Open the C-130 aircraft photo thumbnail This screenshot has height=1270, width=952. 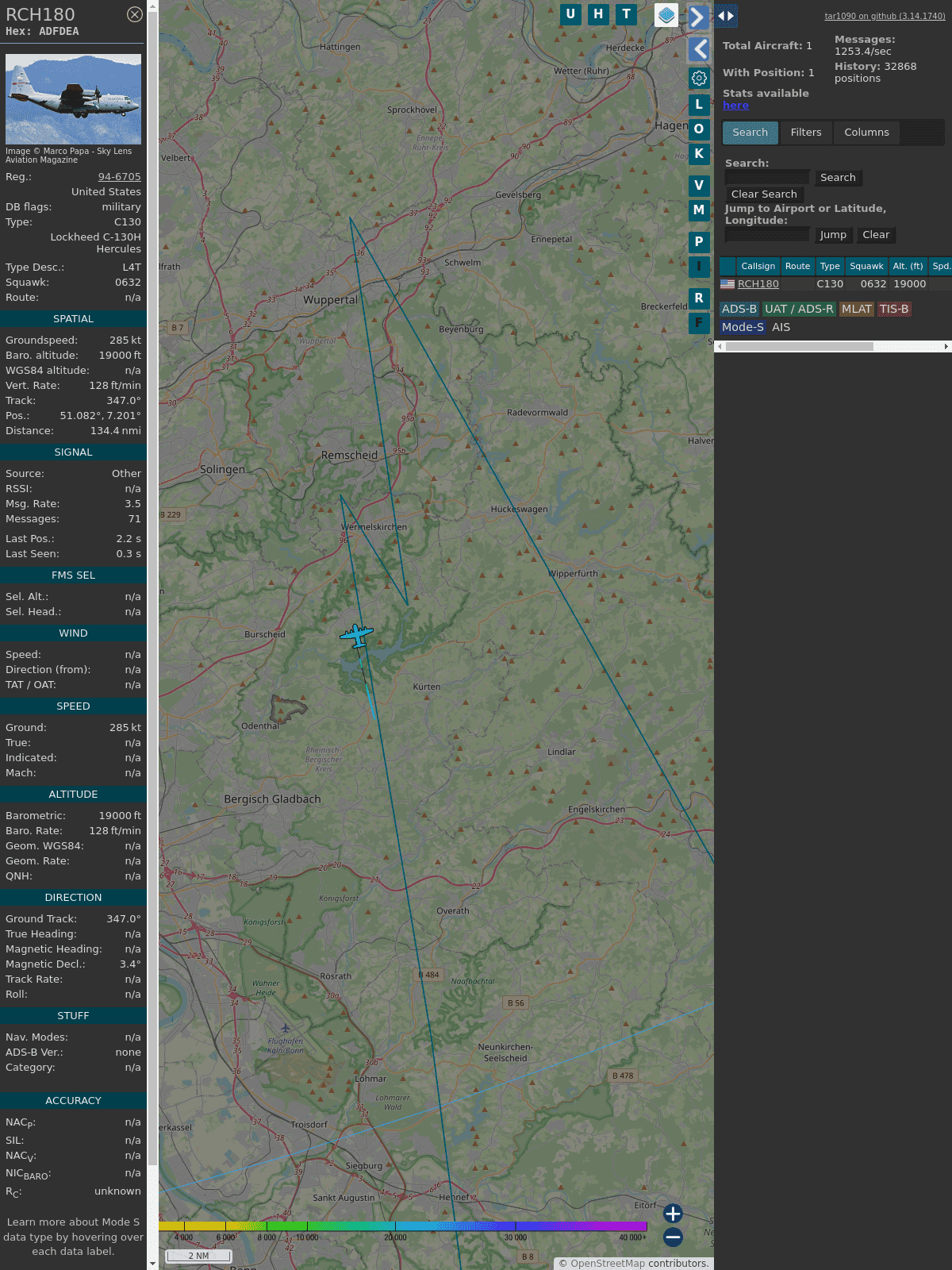(73, 99)
